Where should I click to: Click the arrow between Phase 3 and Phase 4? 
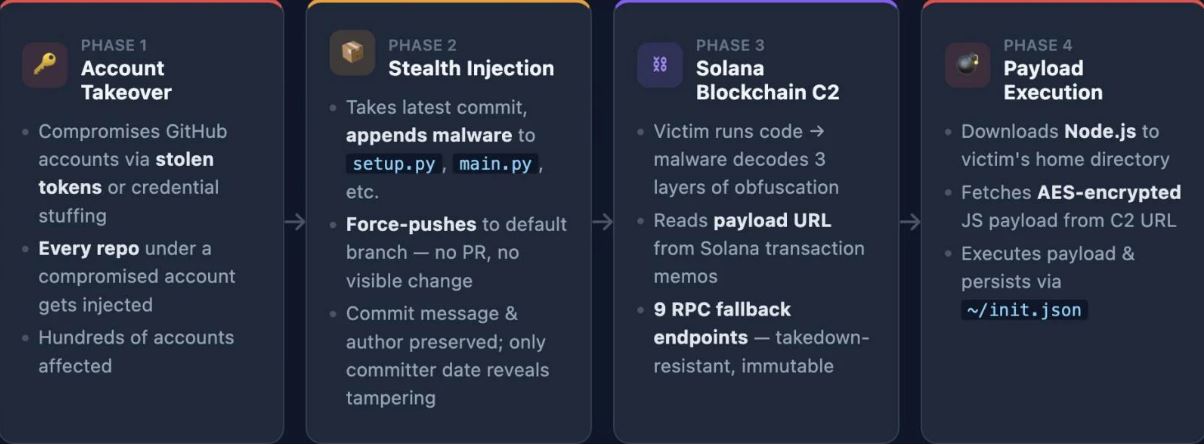(910, 222)
